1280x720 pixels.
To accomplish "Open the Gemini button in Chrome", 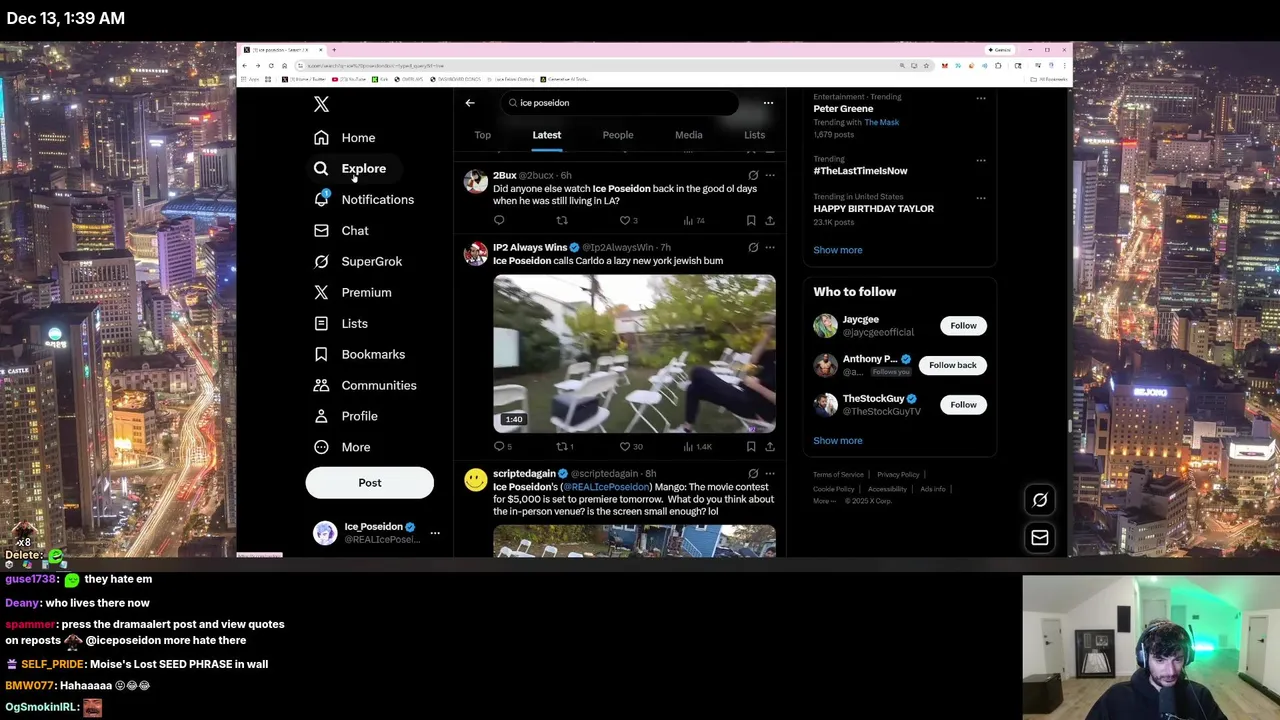I will (x=998, y=50).
